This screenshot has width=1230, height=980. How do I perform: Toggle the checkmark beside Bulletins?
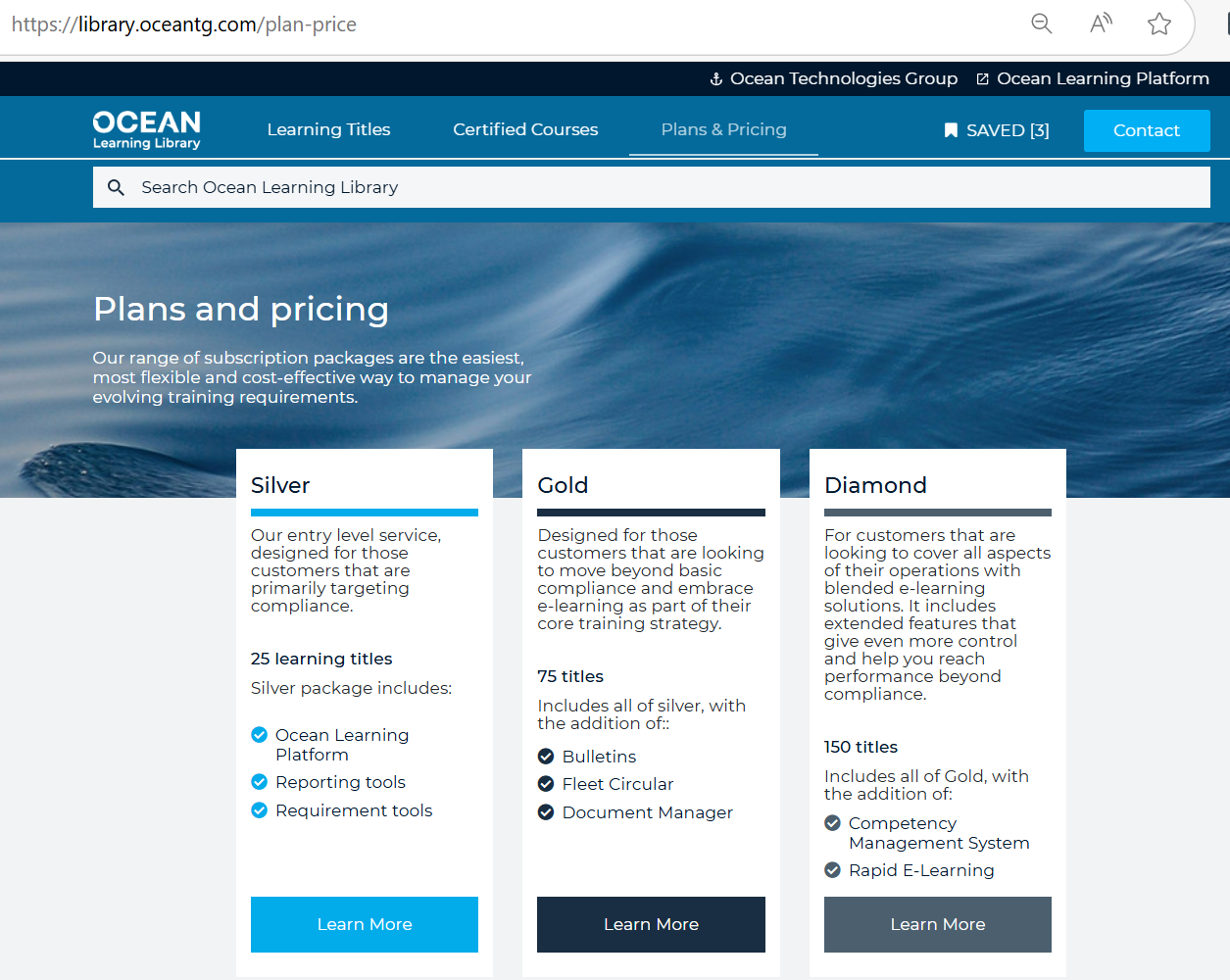point(546,756)
